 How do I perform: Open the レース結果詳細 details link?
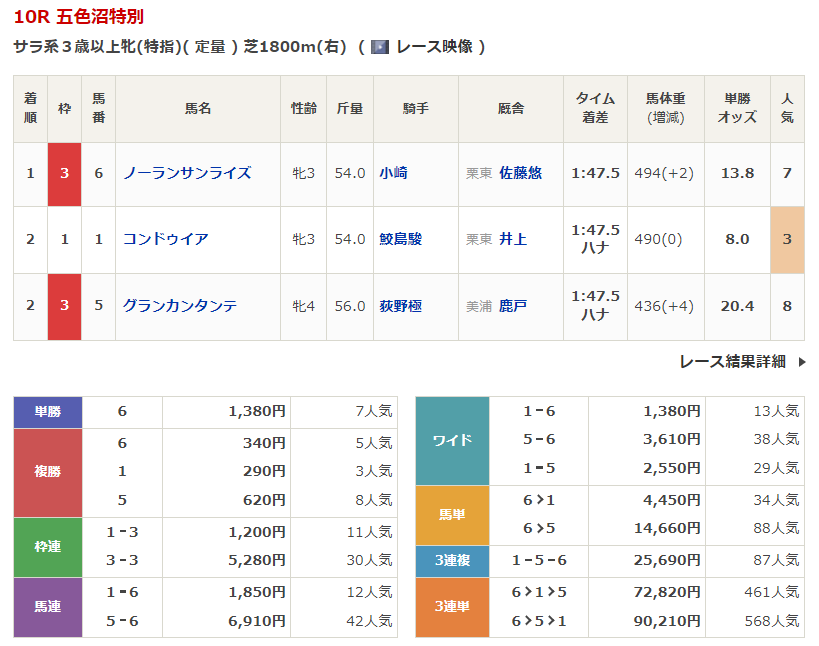pyautogui.click(x=732, y=362)
